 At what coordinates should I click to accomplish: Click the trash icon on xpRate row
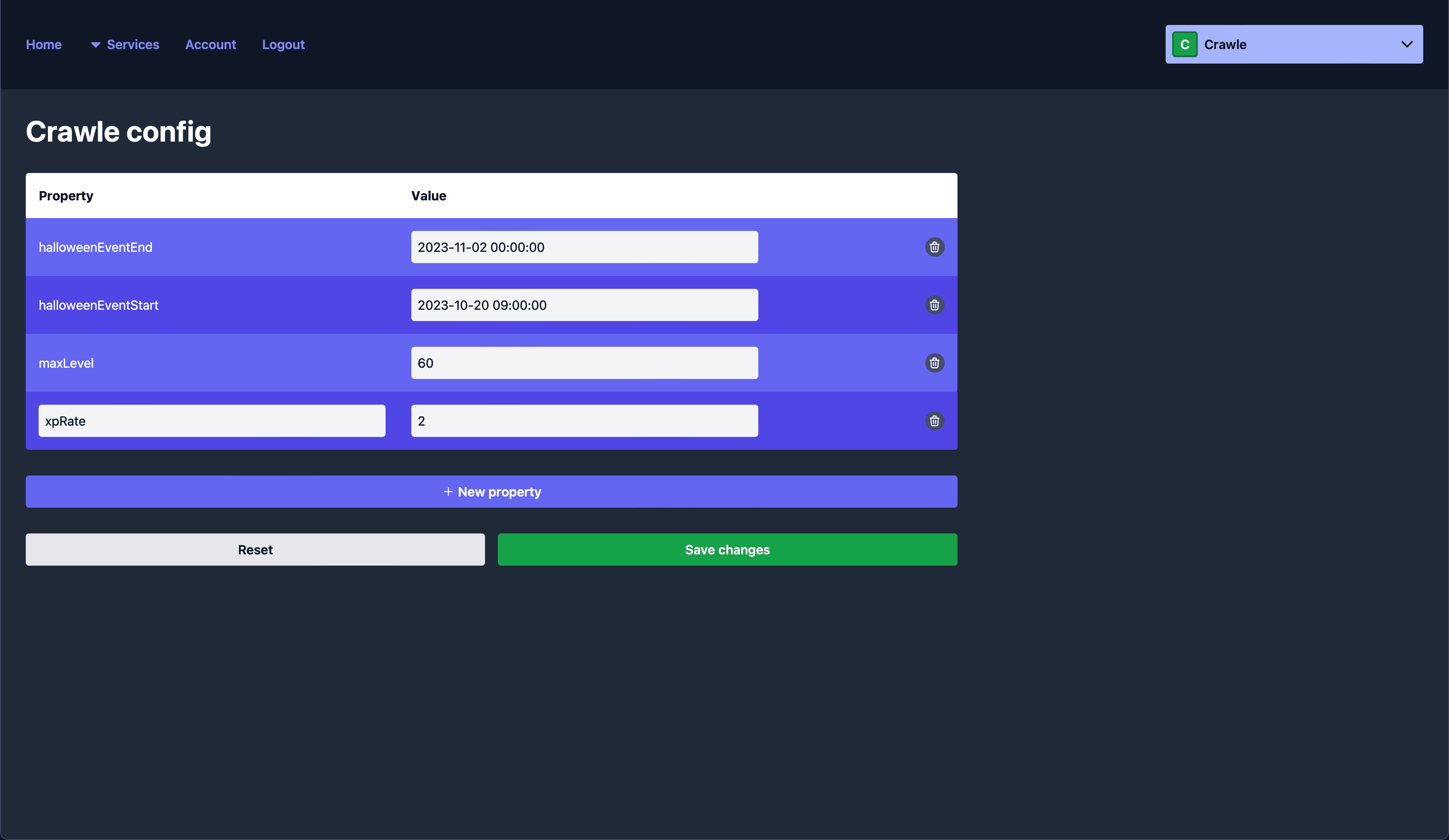point(932,420)
